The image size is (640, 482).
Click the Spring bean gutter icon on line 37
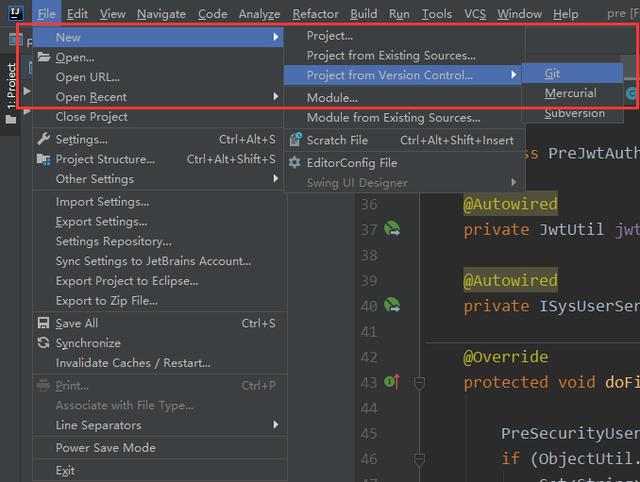392,229
